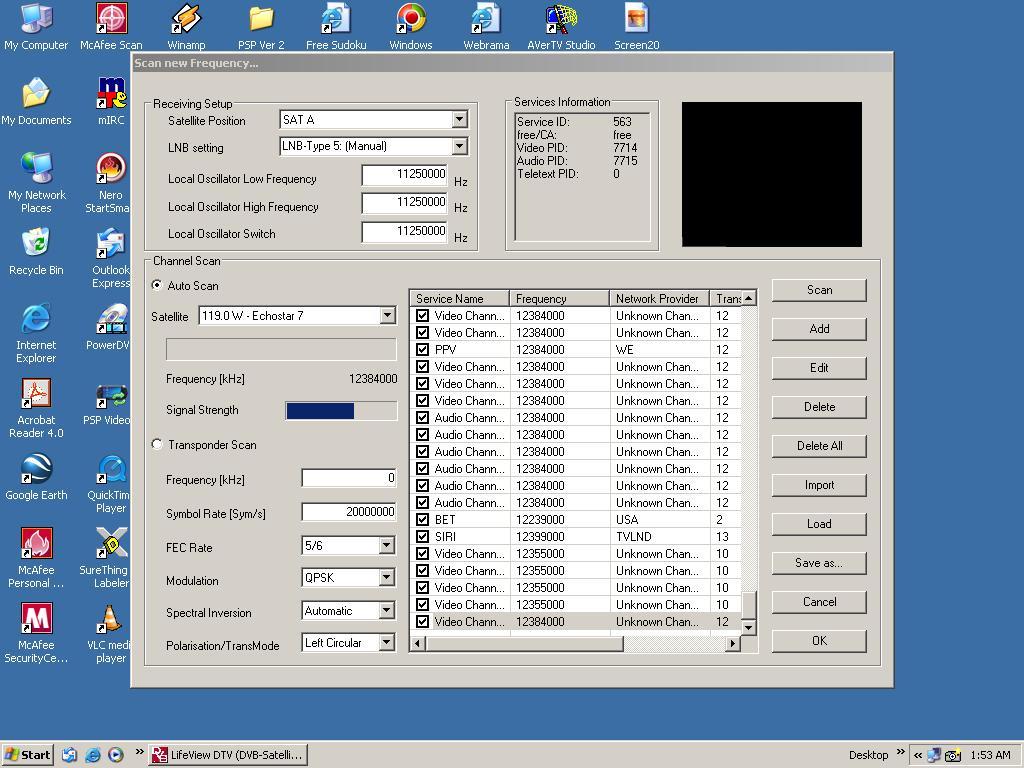Click the horizontal scrollbar right arrow
The height and width of the screenshot is (768, 1024).
click(733, 643)
